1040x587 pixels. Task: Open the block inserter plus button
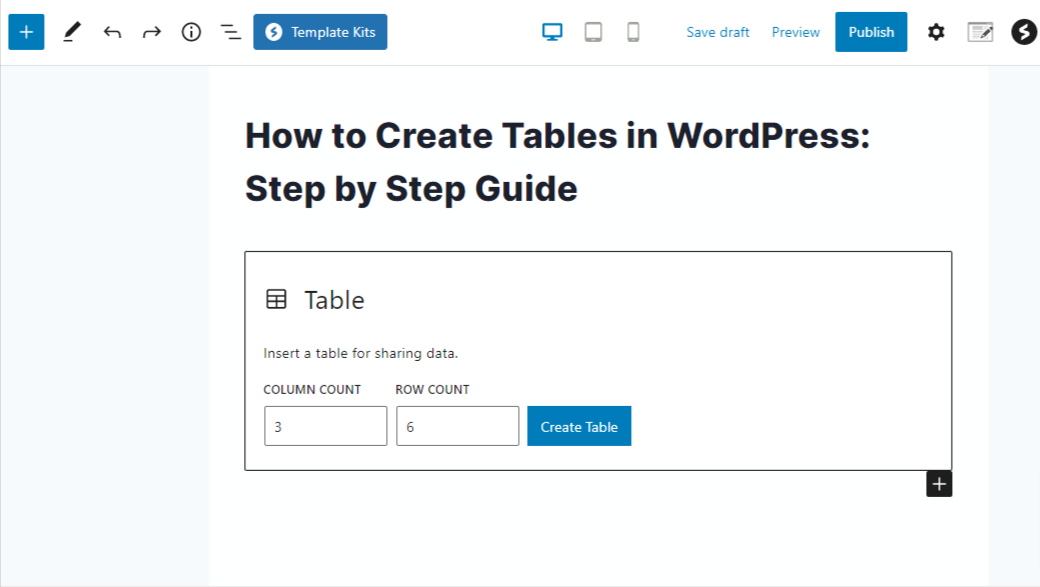(26, 32)
